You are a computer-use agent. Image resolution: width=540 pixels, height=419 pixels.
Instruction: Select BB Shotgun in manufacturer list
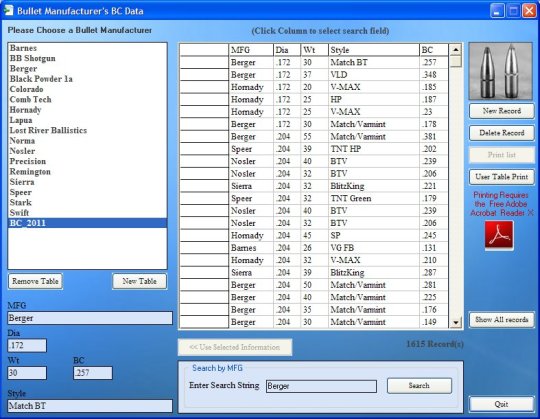(x=87, y=58)
